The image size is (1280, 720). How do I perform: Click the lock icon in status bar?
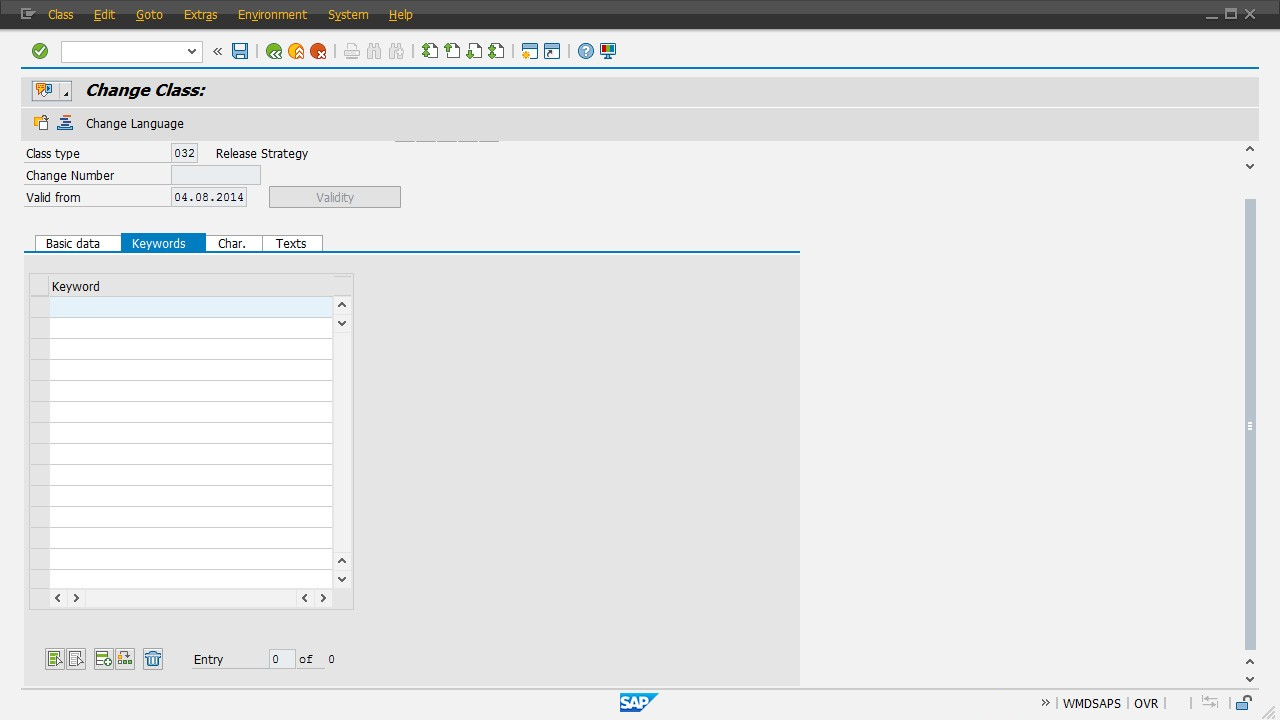[1244, 703]
